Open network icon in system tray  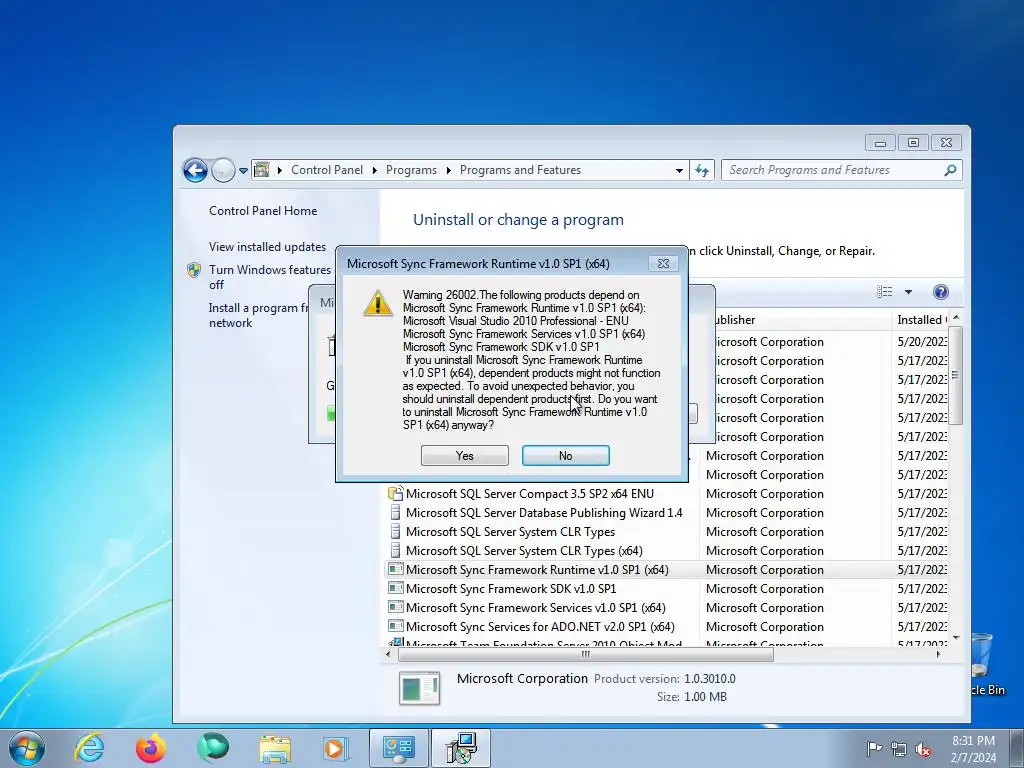[899, 749]
